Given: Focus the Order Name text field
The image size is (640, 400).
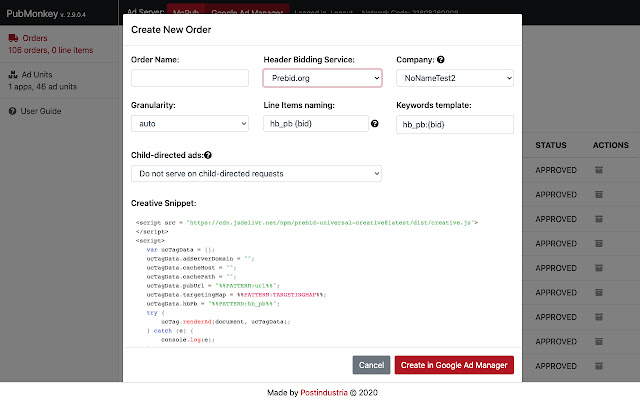Looking at the screenshot, I should click(190, 77).
